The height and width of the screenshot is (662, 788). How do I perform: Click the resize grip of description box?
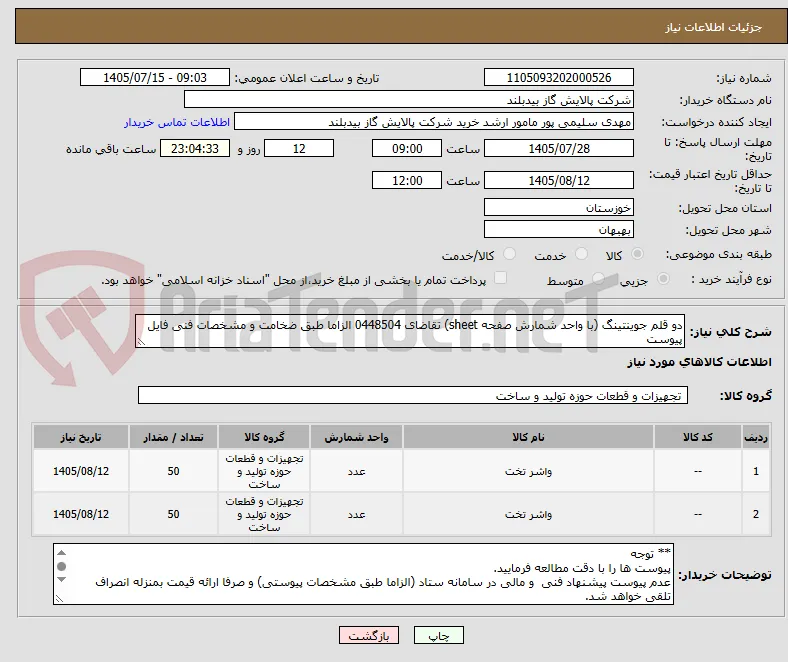point(141,342)
